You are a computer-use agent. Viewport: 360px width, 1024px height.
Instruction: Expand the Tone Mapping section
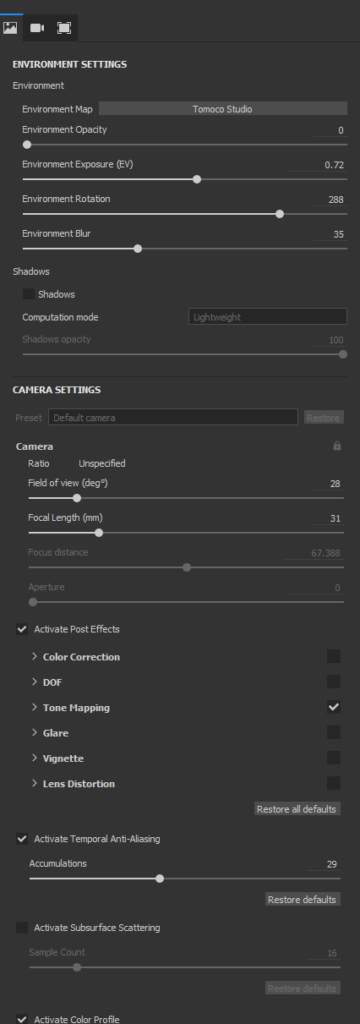point(35,707)
